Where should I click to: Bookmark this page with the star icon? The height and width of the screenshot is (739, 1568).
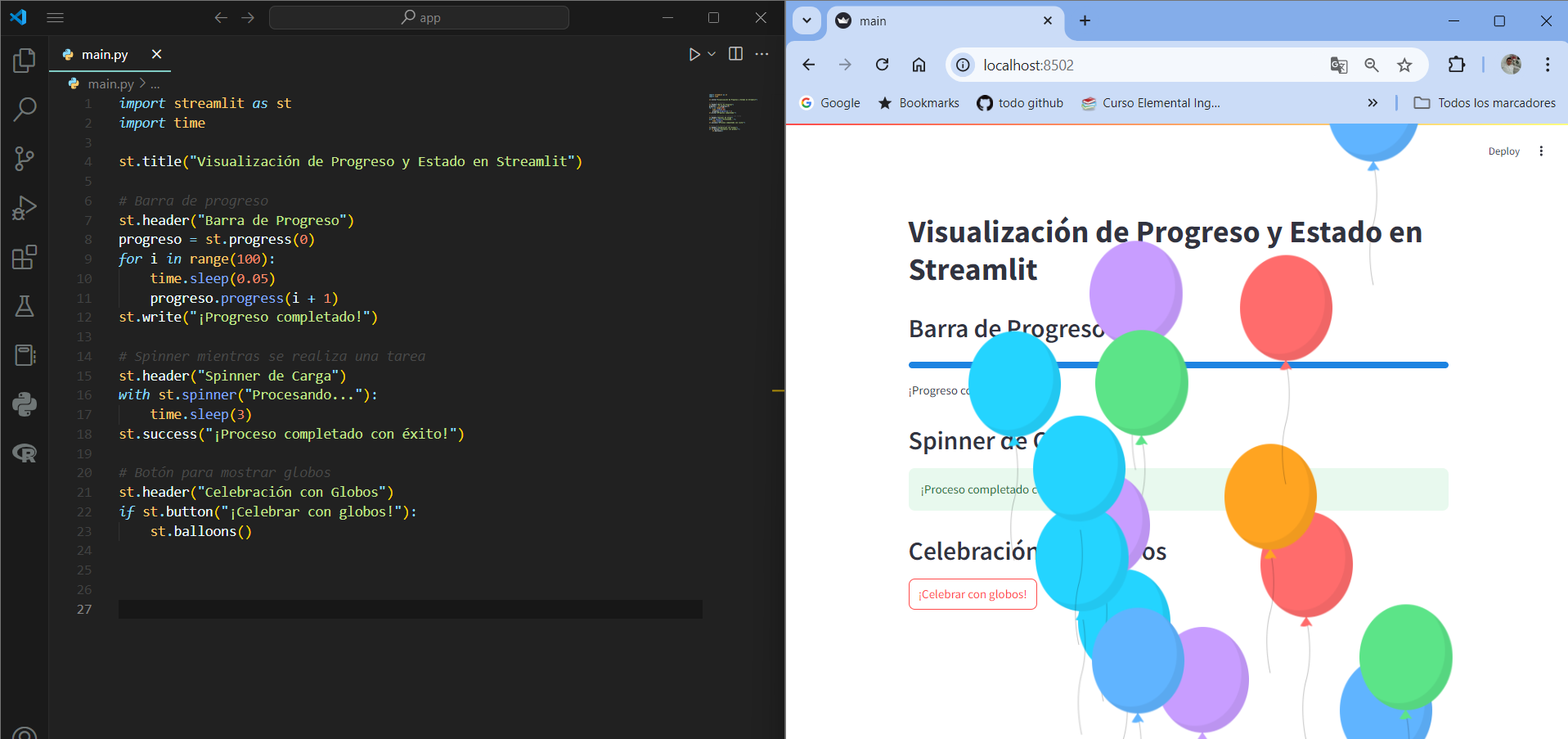pyautogui.click(x=1404, y=65)
